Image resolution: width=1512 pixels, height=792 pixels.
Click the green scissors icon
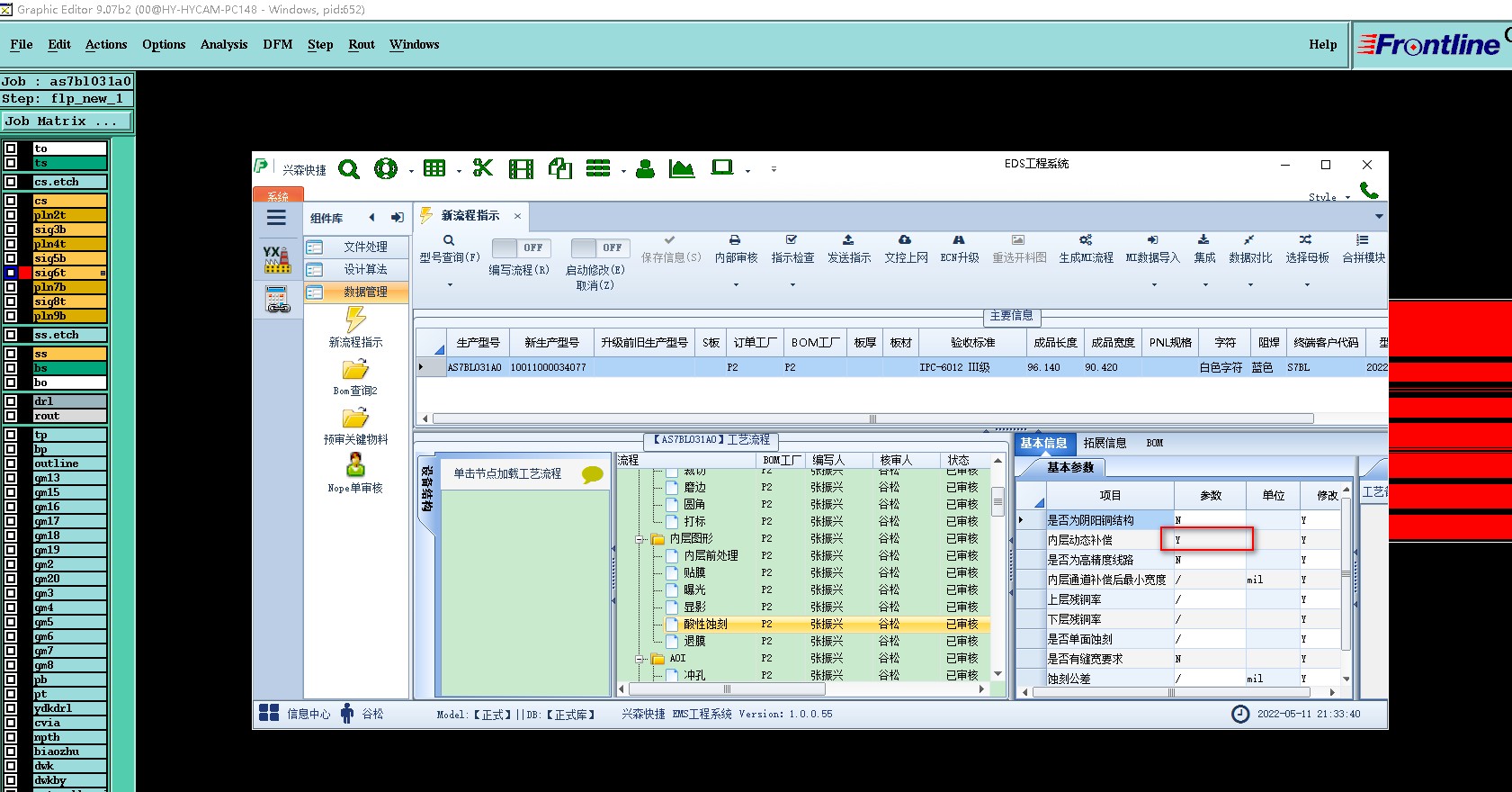tap(483, 168)
